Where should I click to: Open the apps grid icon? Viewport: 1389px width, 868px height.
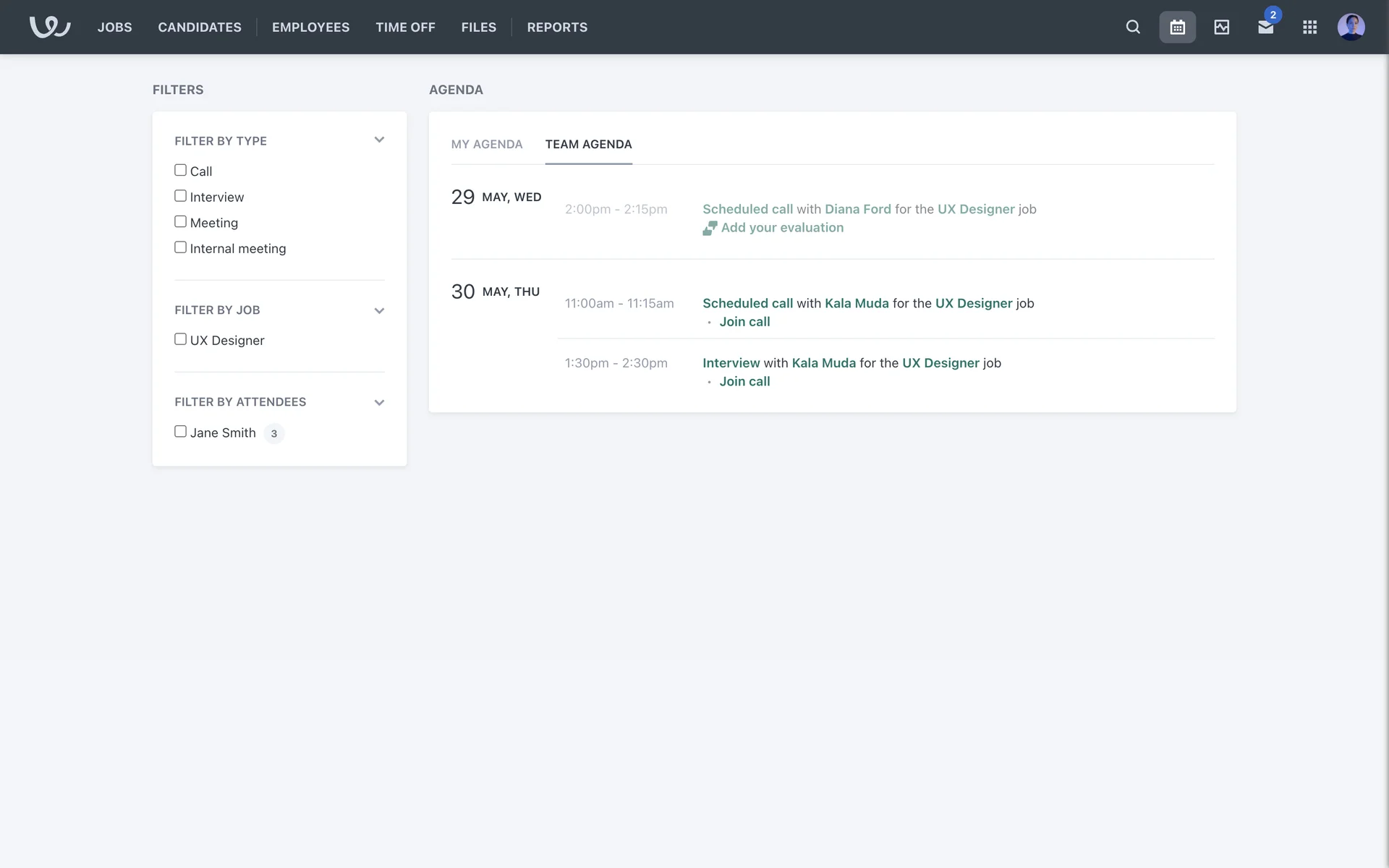pos(1309,27)
